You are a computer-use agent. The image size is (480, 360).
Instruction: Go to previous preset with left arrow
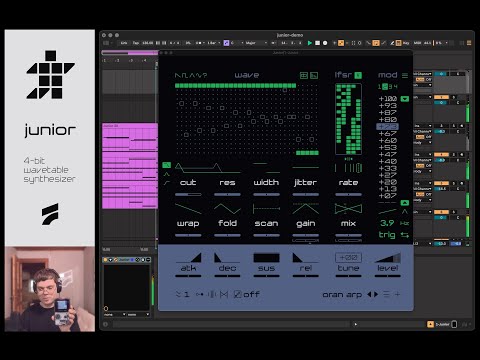click(x=369, y=294)
